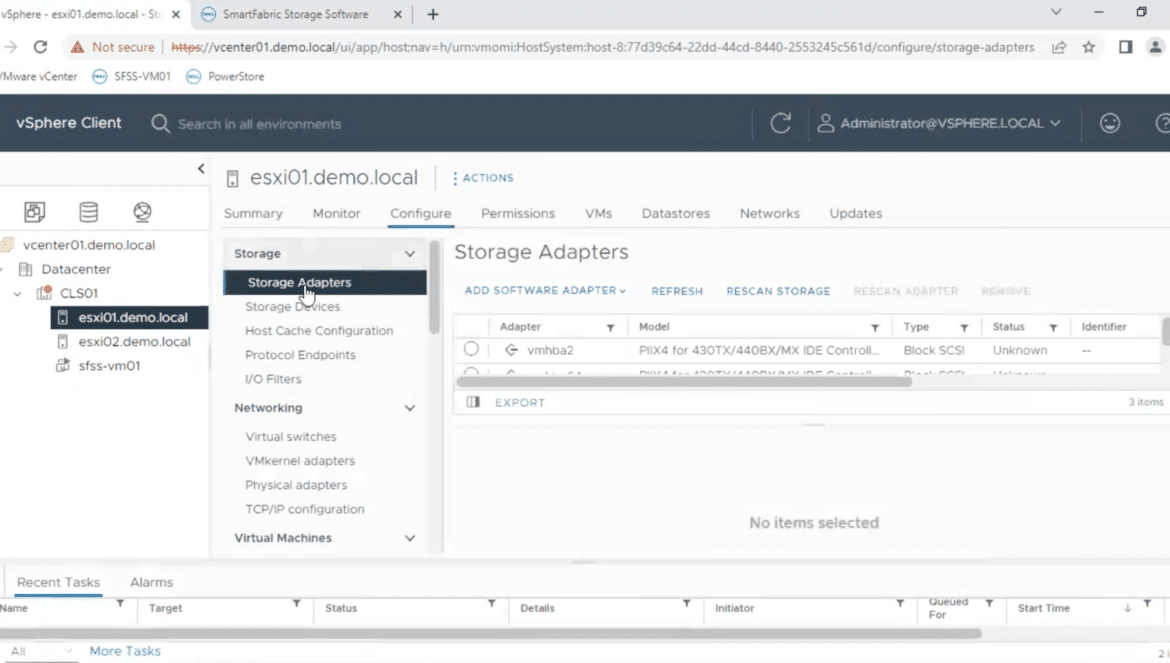Open VMkernel adapters page
The width and height of the screenshot is (1170, 663).
[300, 461]
